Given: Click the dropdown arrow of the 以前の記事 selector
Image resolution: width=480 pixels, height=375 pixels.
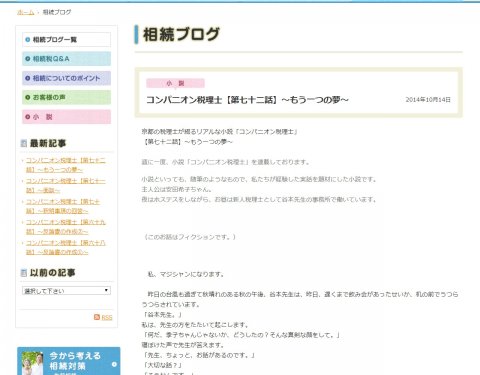Looking at the screenshot, I should coord(106,290).
